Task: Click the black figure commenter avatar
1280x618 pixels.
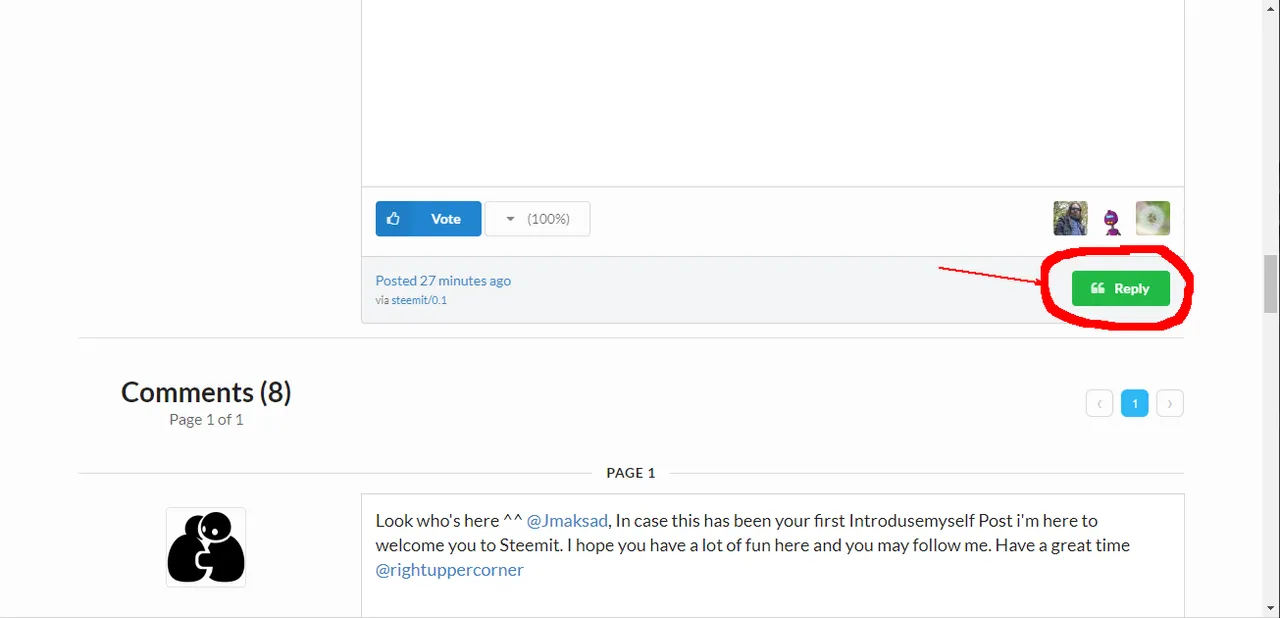Action: pos(206,547)
